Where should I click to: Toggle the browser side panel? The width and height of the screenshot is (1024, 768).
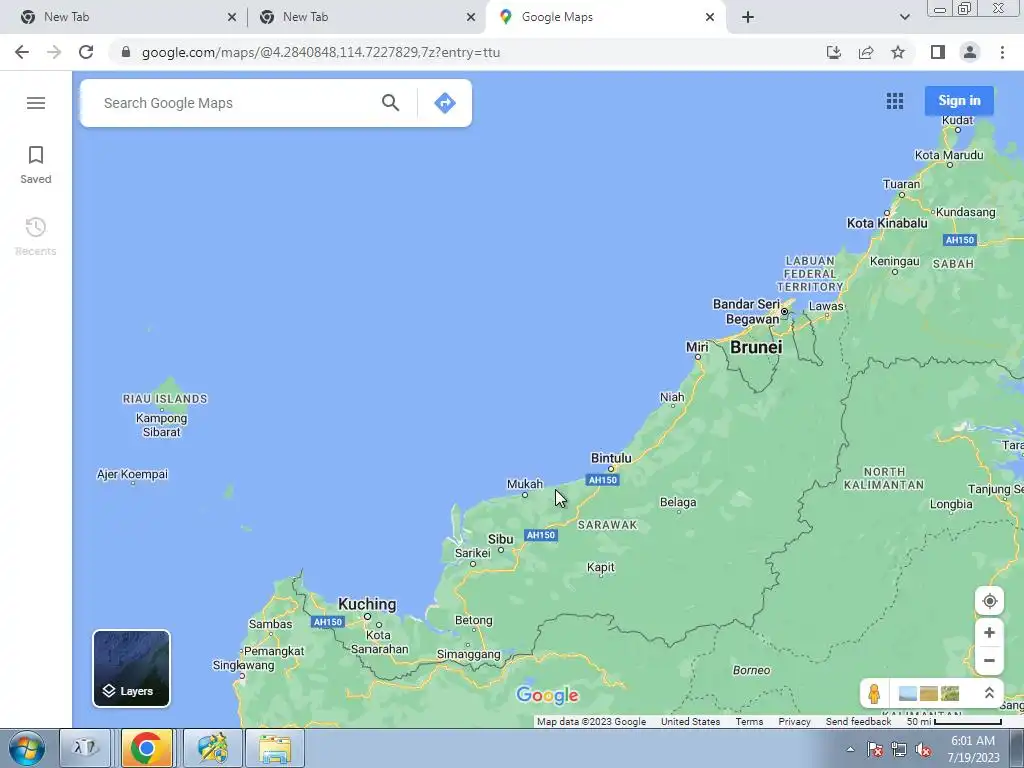pyautogui.click(x=938, y=52)
